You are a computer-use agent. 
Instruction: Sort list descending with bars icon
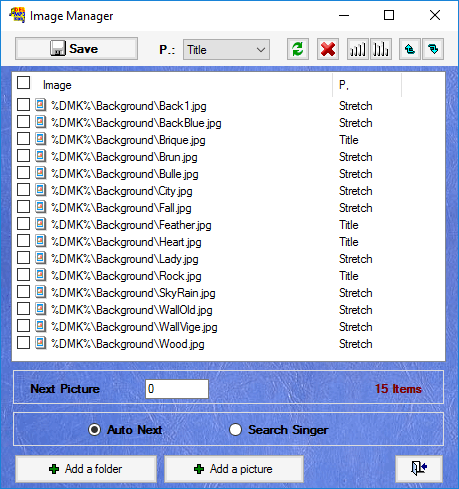click(380, 49)
